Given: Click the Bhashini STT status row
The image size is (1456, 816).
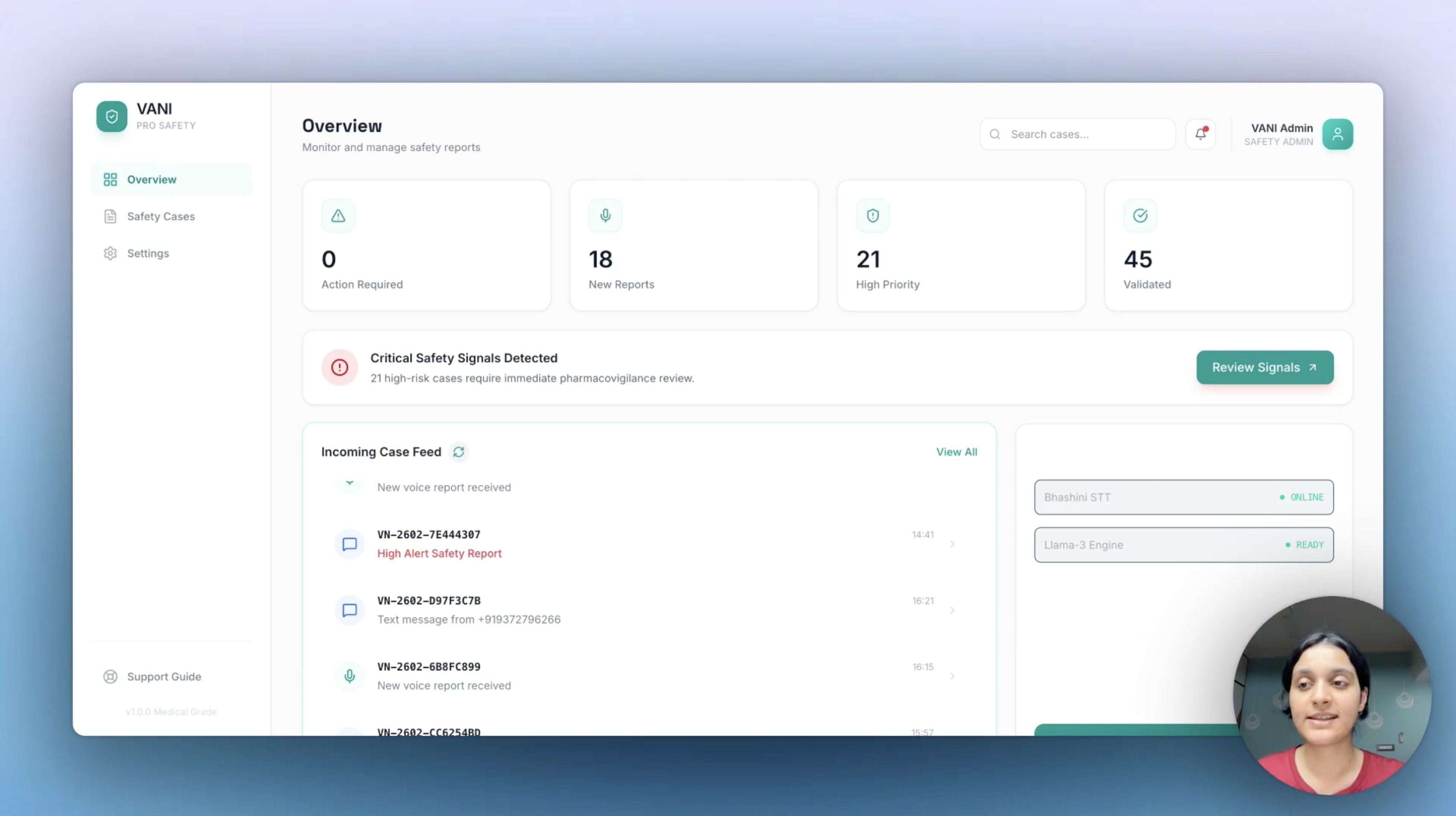Looking at the screenshot, I should [x=1184, y=497].
